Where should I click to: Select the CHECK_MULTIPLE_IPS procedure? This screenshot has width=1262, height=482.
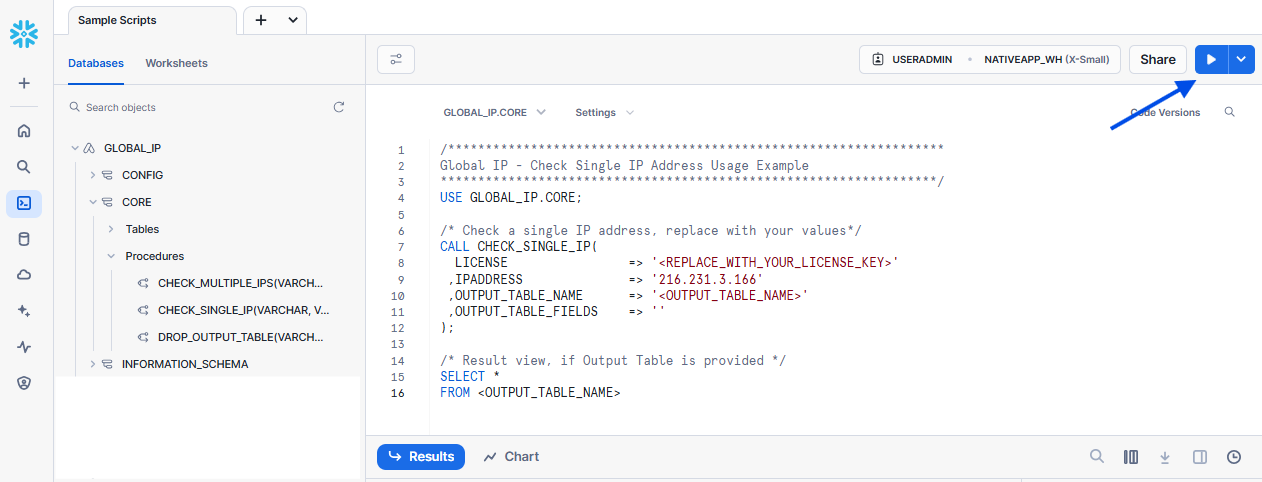coord(240,283)
